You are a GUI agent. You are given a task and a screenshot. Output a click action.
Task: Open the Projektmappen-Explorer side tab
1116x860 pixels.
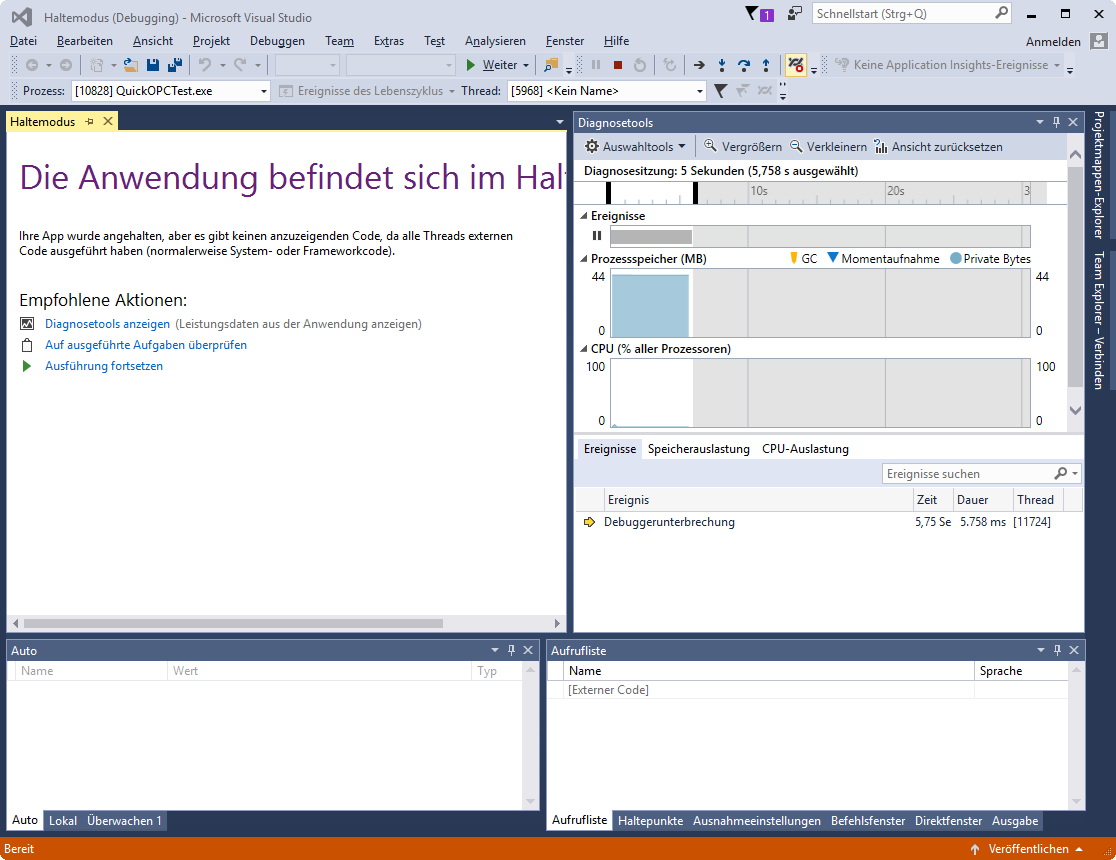(x=1099, y=174)
